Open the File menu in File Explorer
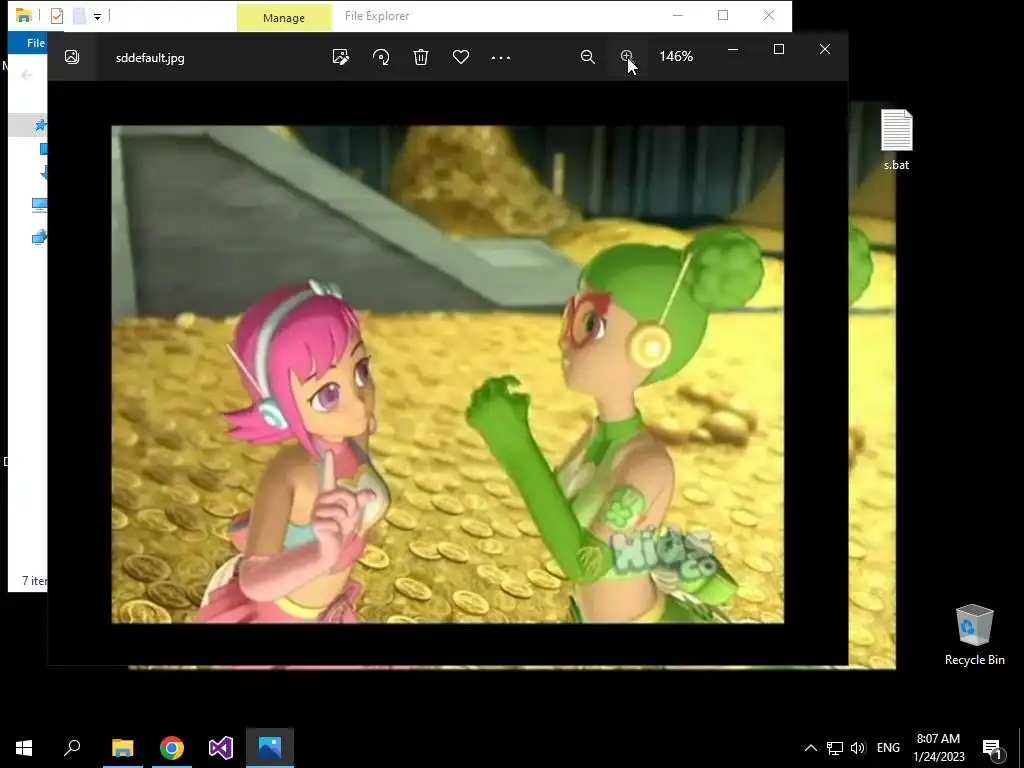 click(x=35, y=43)
